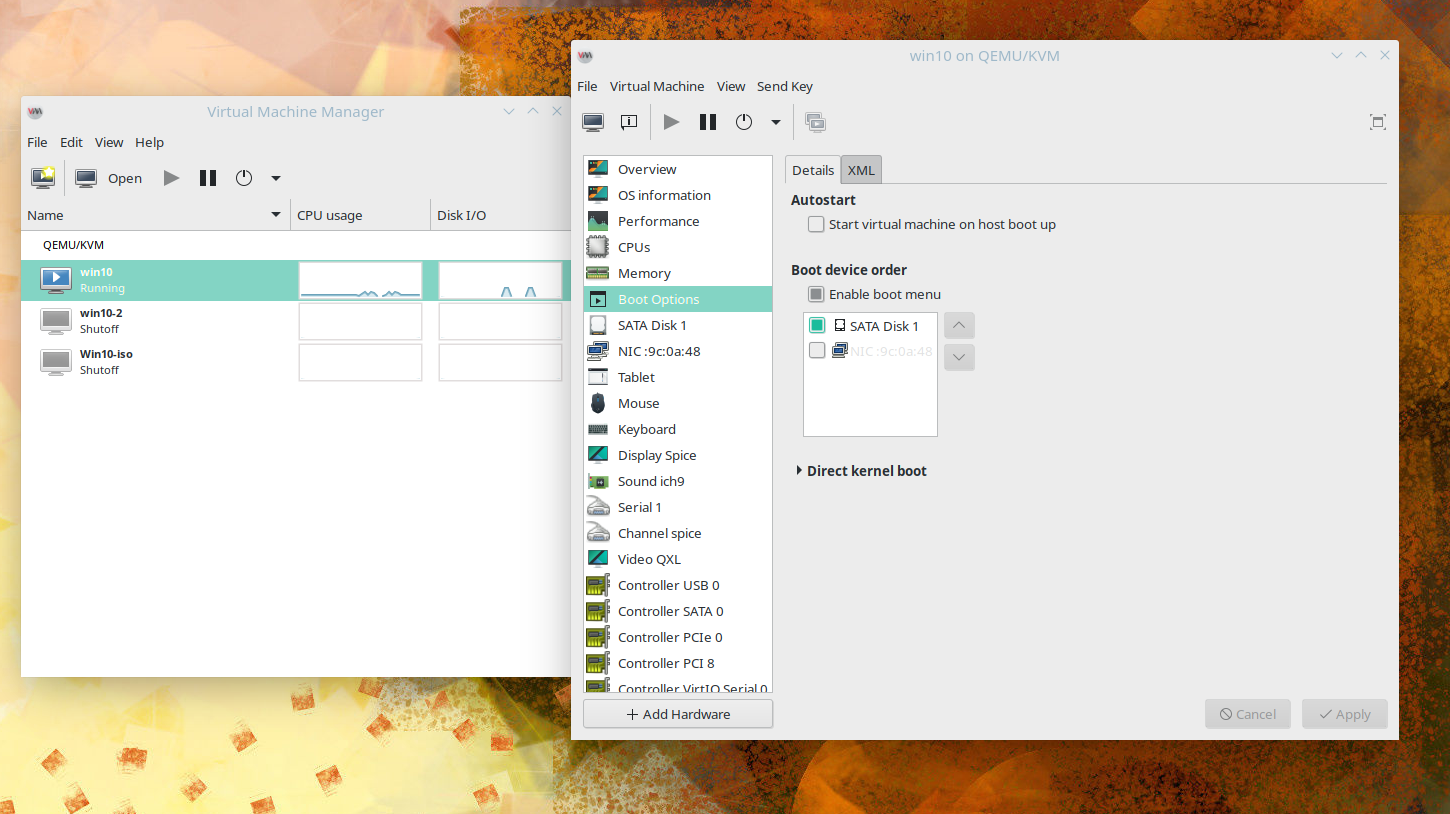Select Memory in the hardware list

click(x=678, y=273)
